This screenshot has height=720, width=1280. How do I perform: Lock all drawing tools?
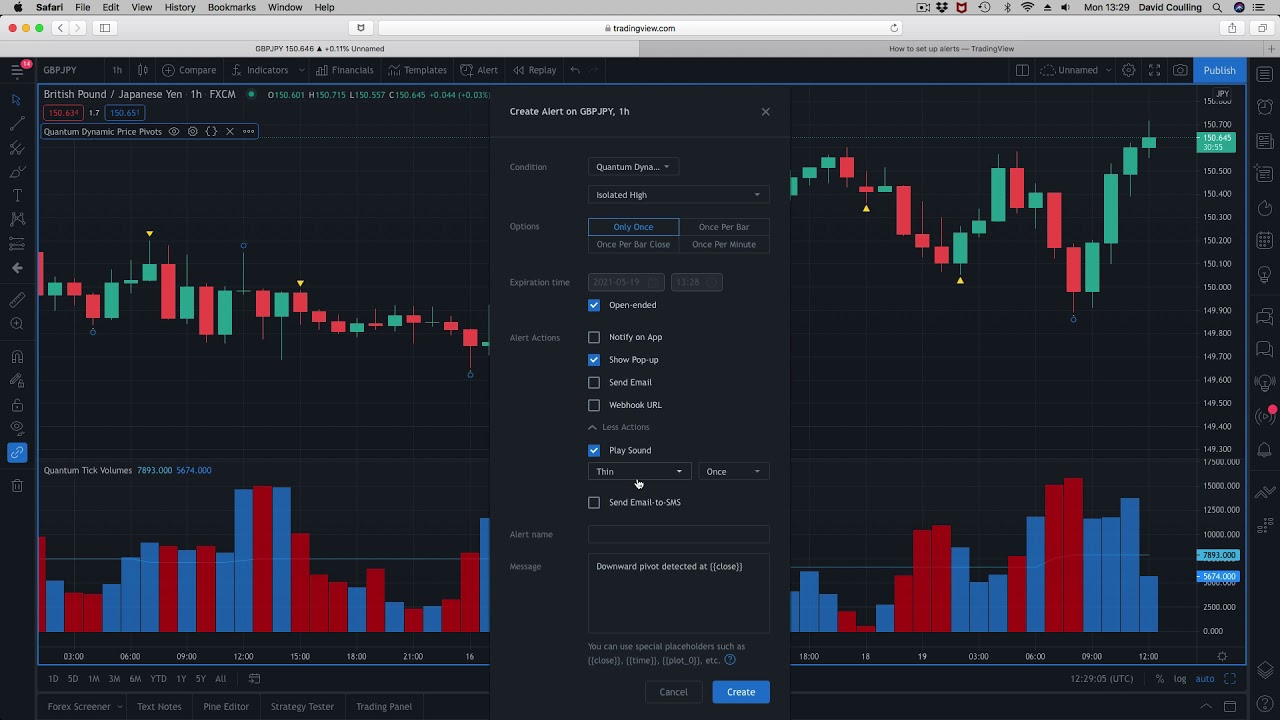[17, 405]
